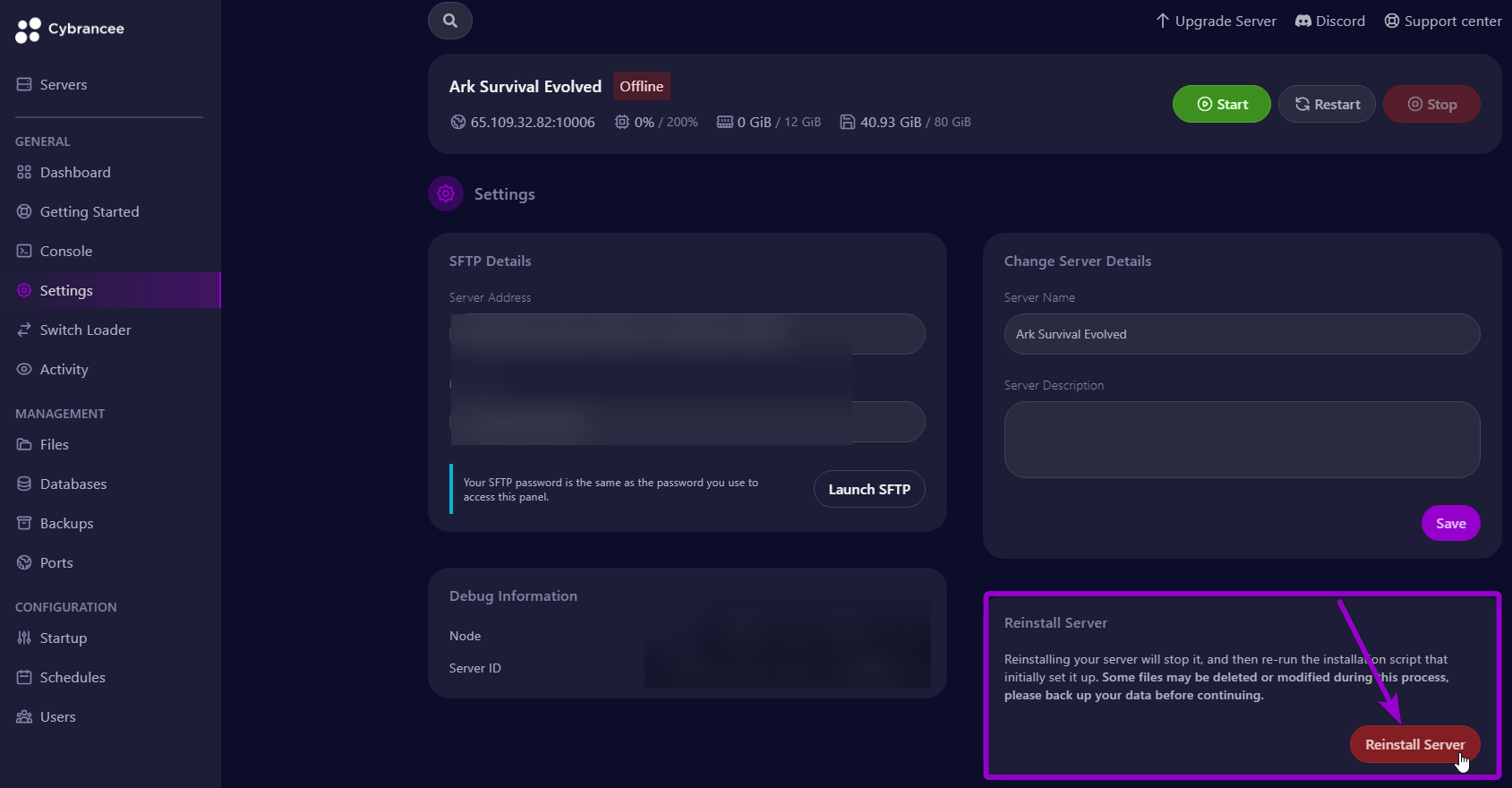Open the Console page

tap(66, 251)
